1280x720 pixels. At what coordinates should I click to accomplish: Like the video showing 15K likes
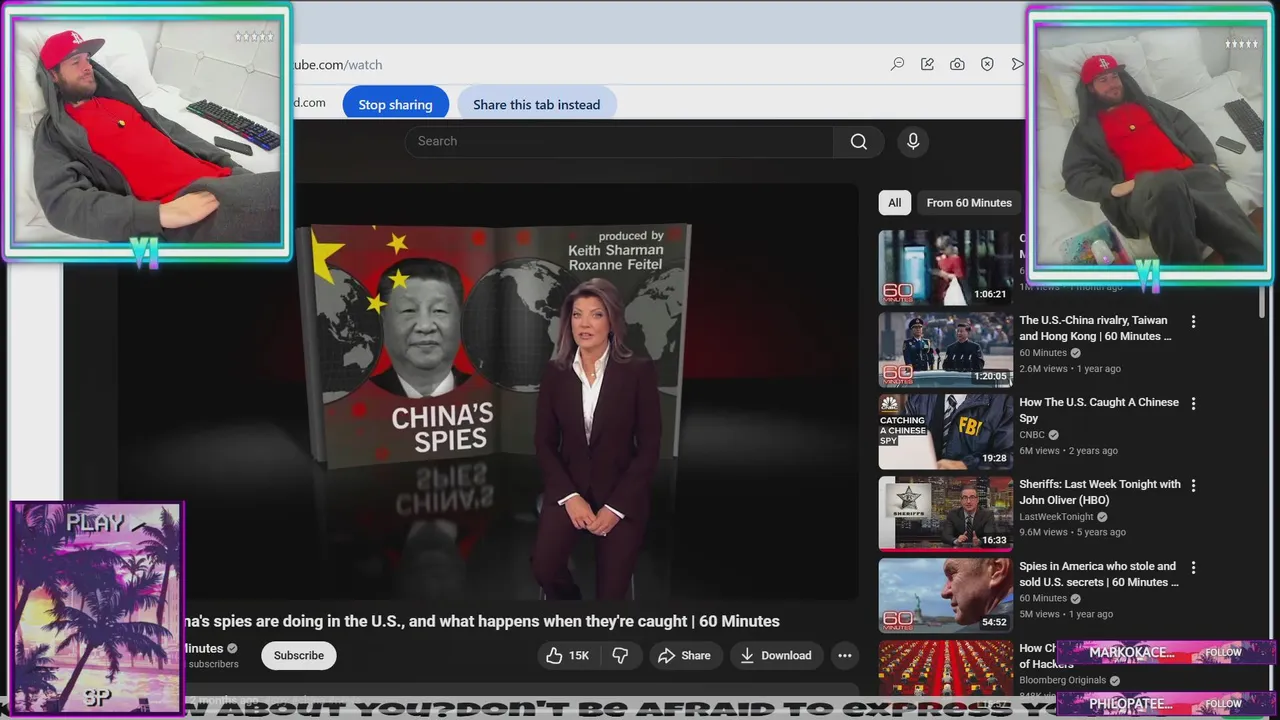[x=568, y=655]
